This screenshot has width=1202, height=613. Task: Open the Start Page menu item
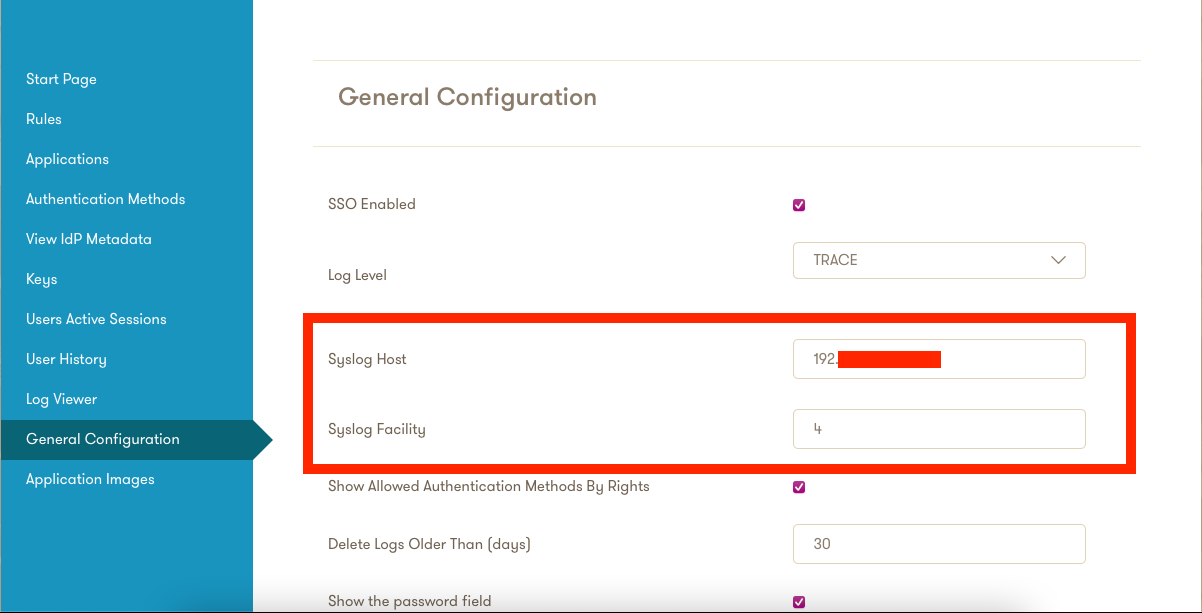tap(61, 79)
